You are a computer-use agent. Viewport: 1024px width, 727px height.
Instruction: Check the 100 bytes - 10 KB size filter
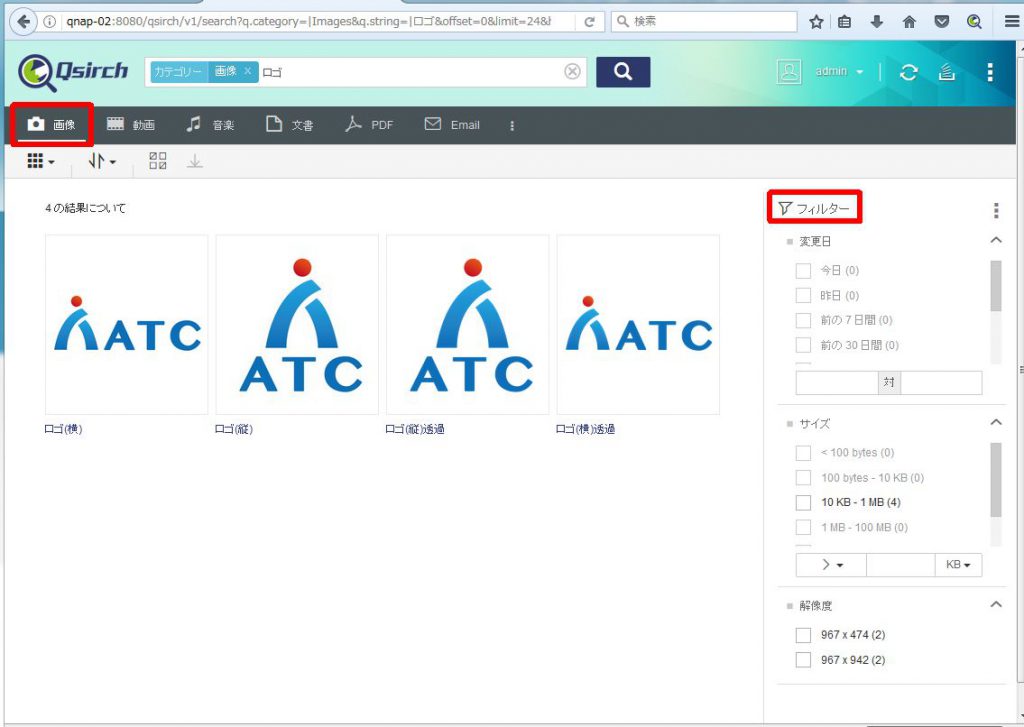click(803, 477)
